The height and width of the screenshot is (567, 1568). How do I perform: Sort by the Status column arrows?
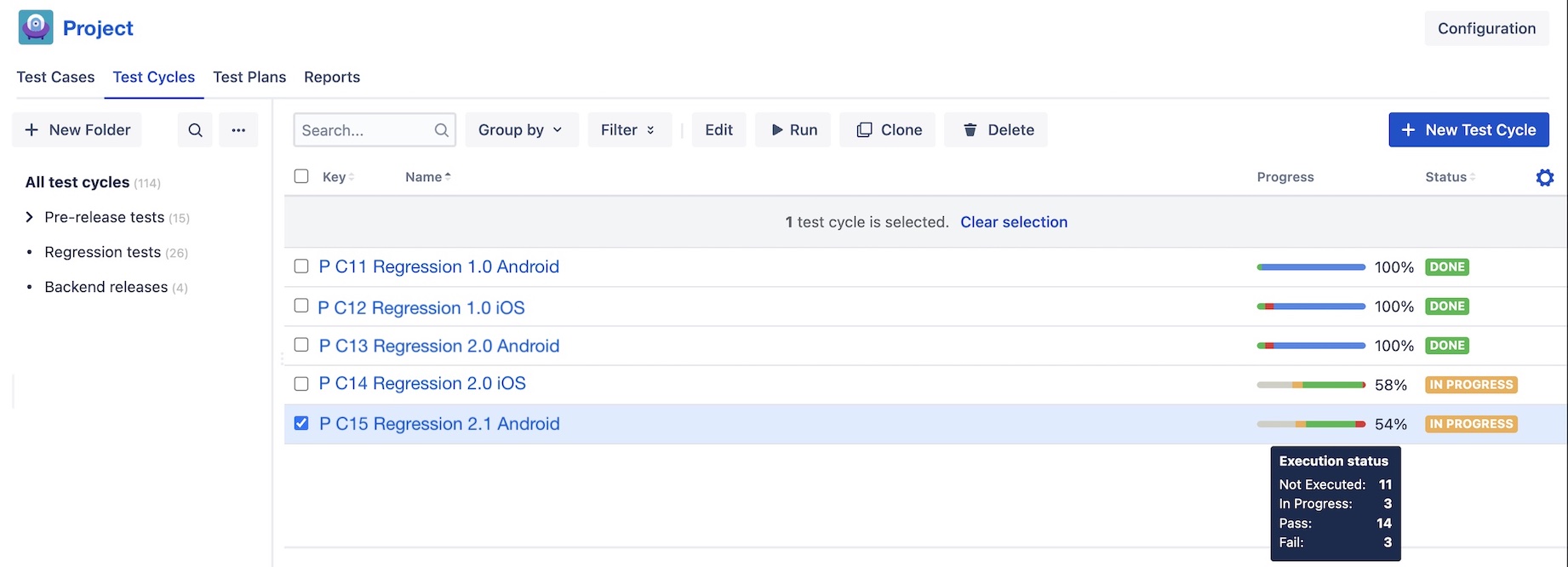[1472, 177]
